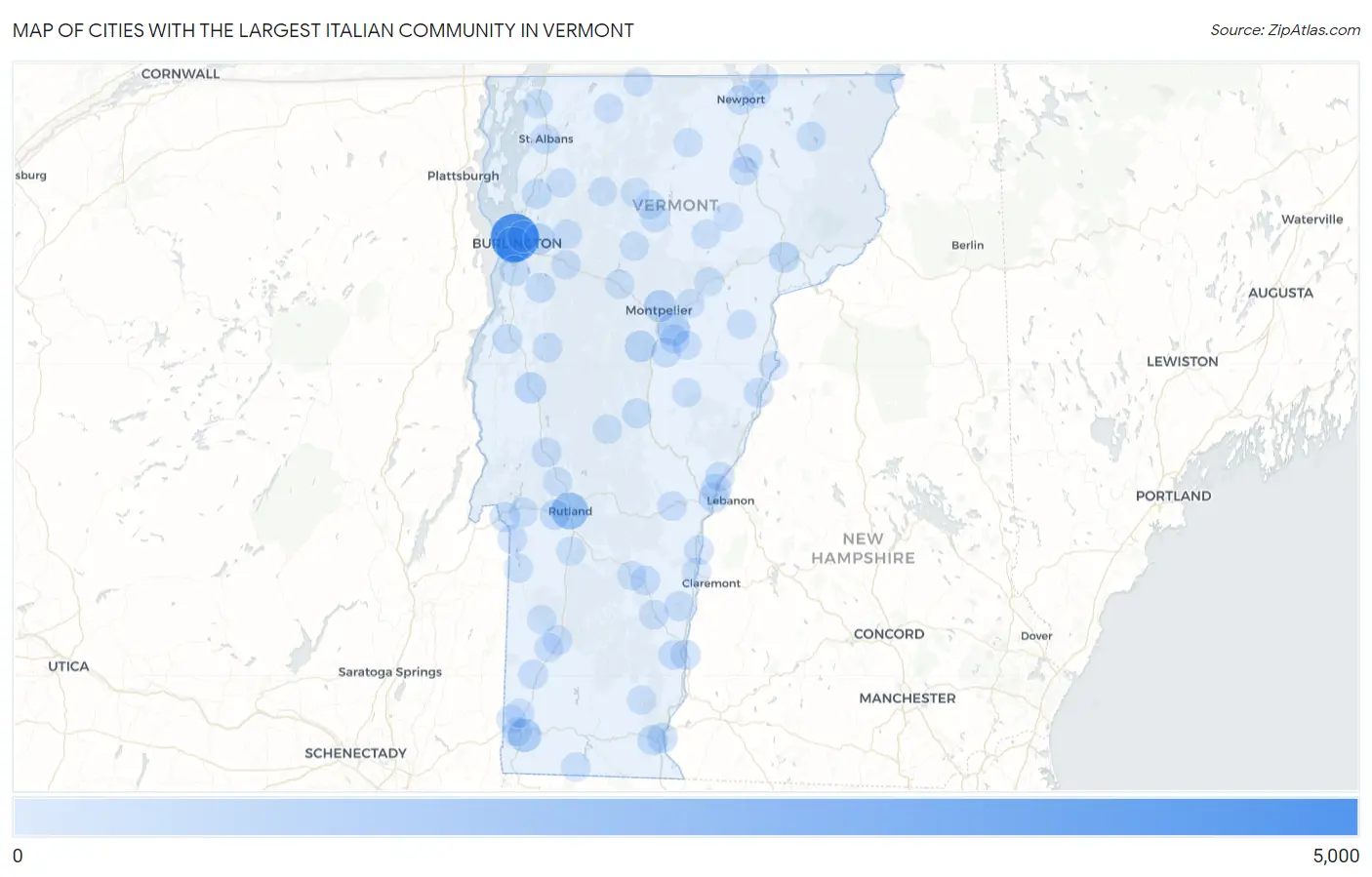Click the Newport map label
The width and height of the screenshot is (1372, 877).
[x=741, y=100]
